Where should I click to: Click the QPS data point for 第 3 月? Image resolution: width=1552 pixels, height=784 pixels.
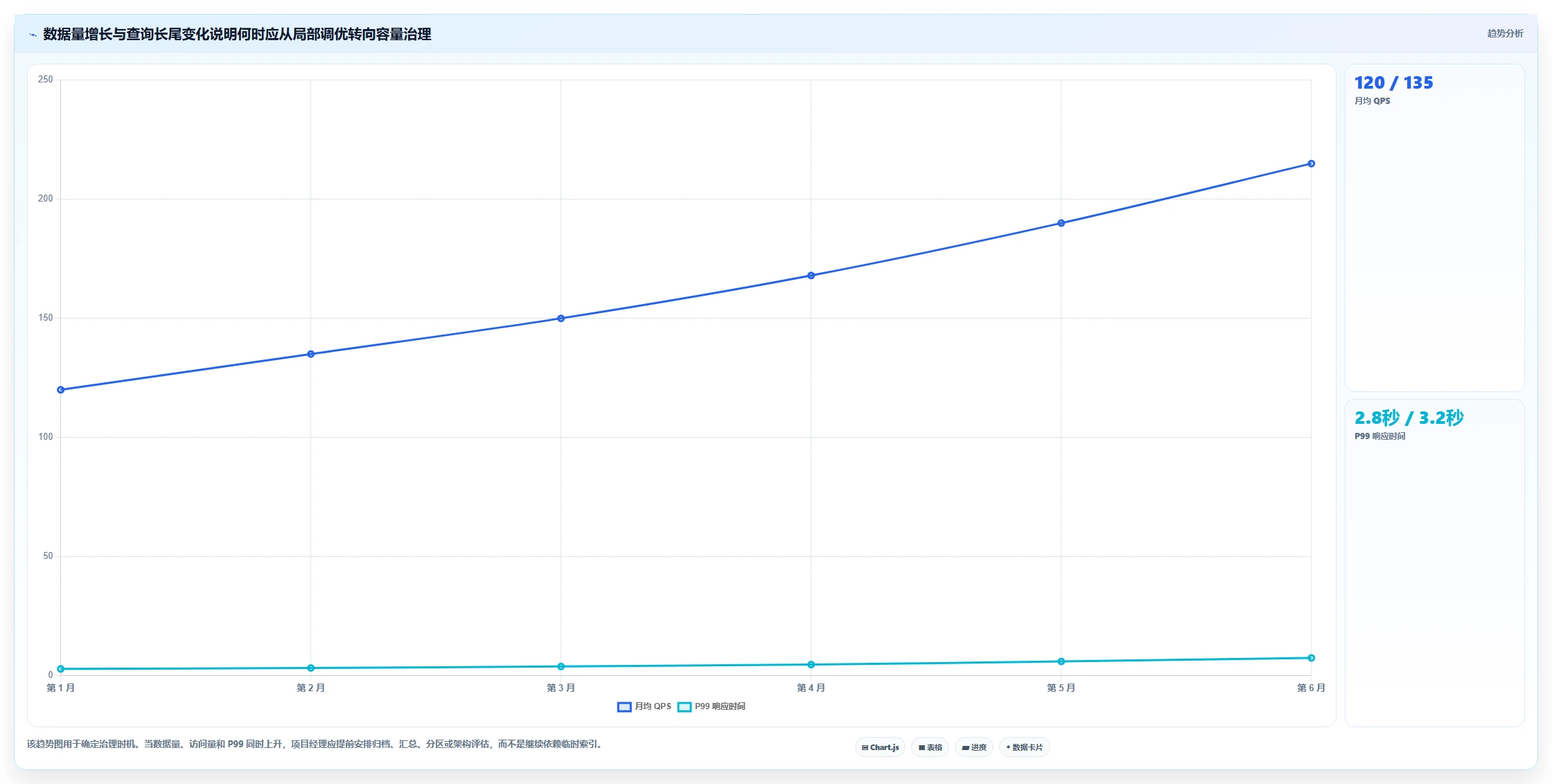[561, 319]
